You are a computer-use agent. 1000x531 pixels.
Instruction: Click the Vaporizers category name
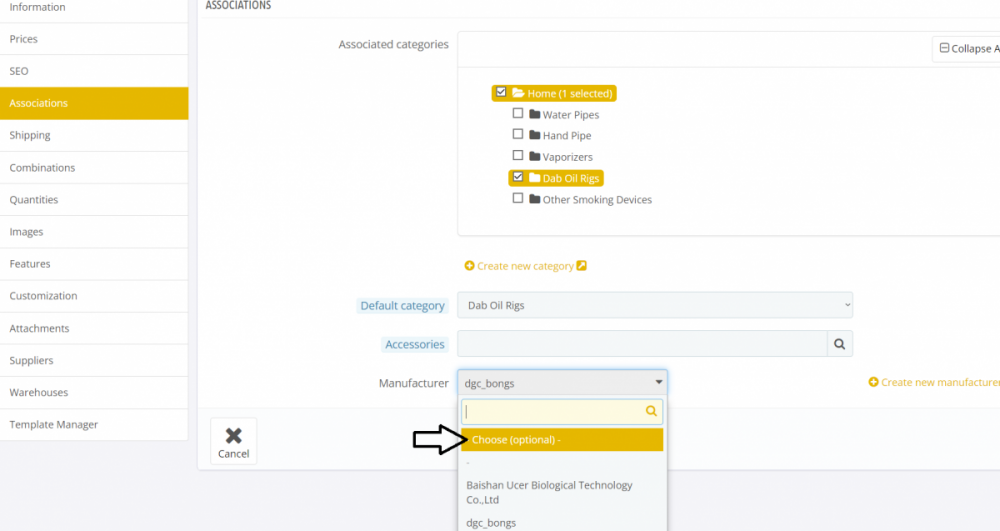(568, 157)
